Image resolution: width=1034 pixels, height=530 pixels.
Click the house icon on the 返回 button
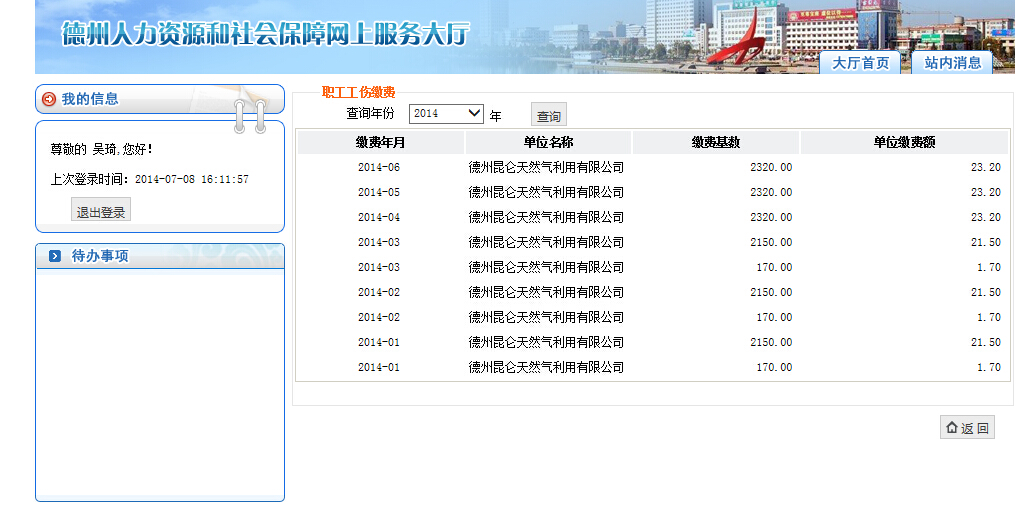[x=951, y=428]
